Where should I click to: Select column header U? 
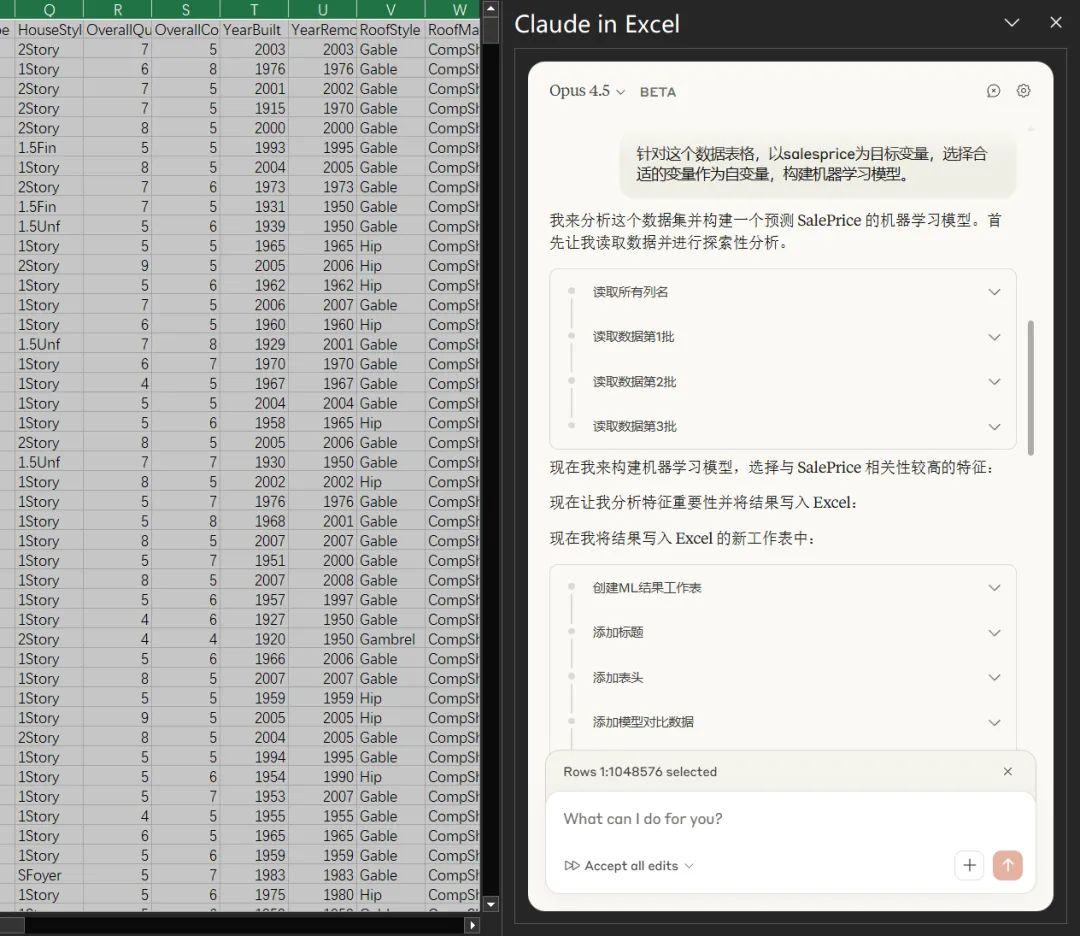pos(322,10)
